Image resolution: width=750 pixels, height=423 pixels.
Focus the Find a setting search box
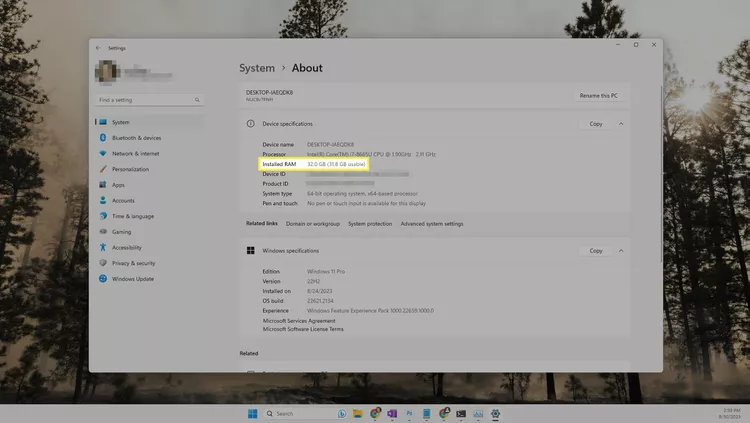149,100
